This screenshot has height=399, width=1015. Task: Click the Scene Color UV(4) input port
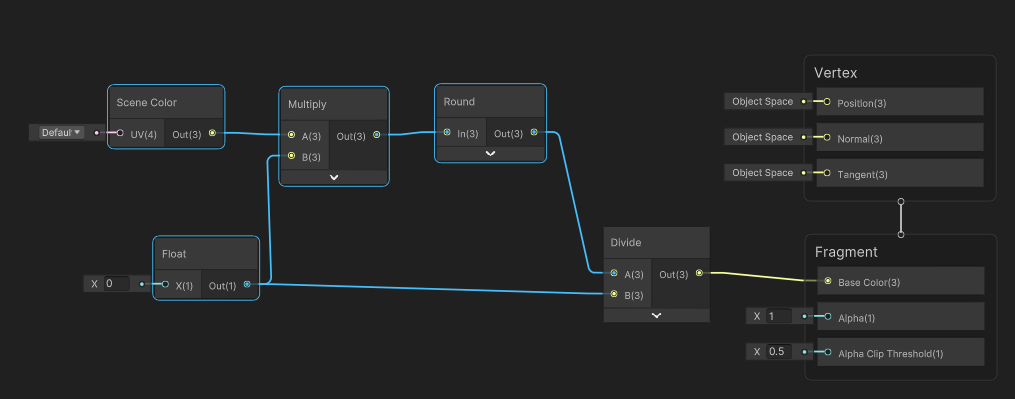point(120,133)
